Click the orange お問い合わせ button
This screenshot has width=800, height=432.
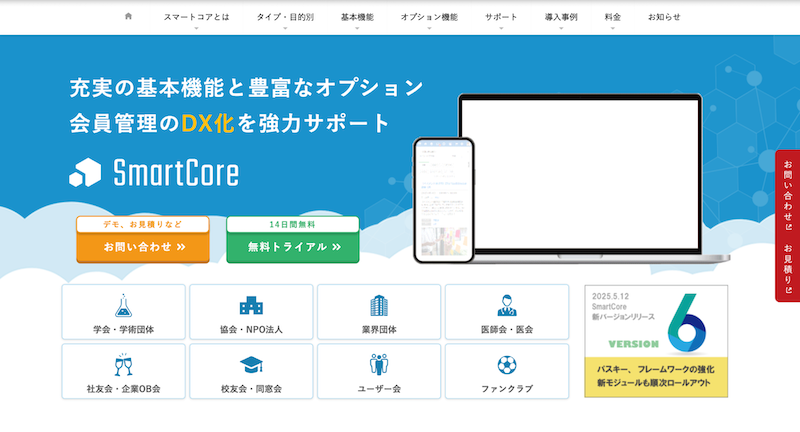click(143, 247)
